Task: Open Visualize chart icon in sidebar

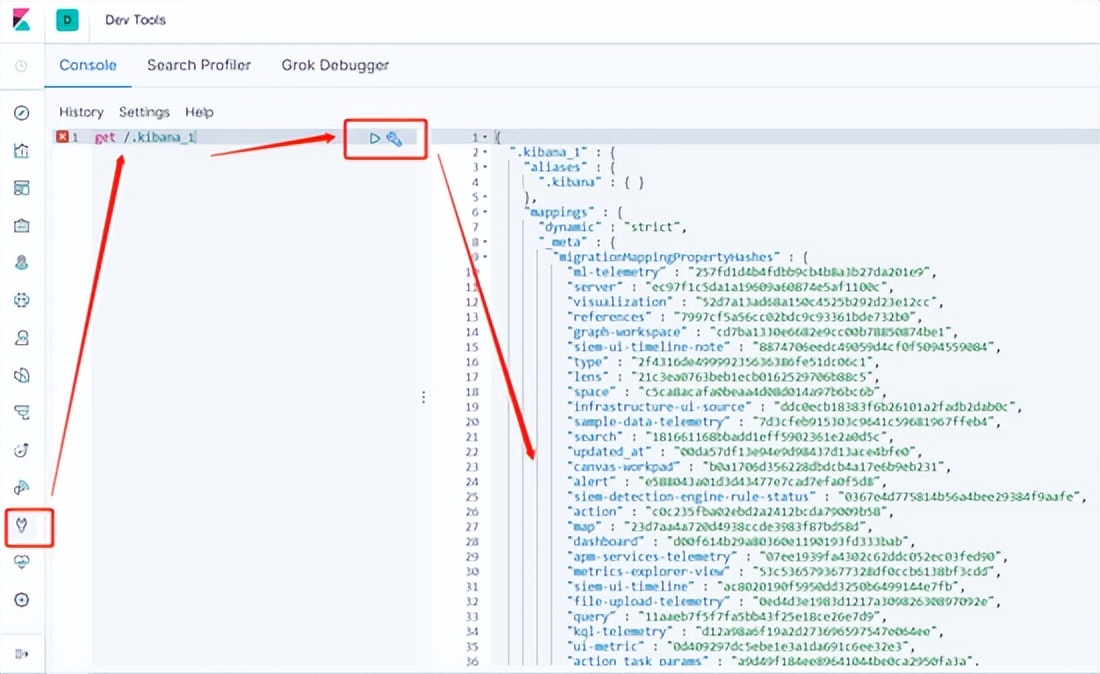Action: [x=22, y=150]
